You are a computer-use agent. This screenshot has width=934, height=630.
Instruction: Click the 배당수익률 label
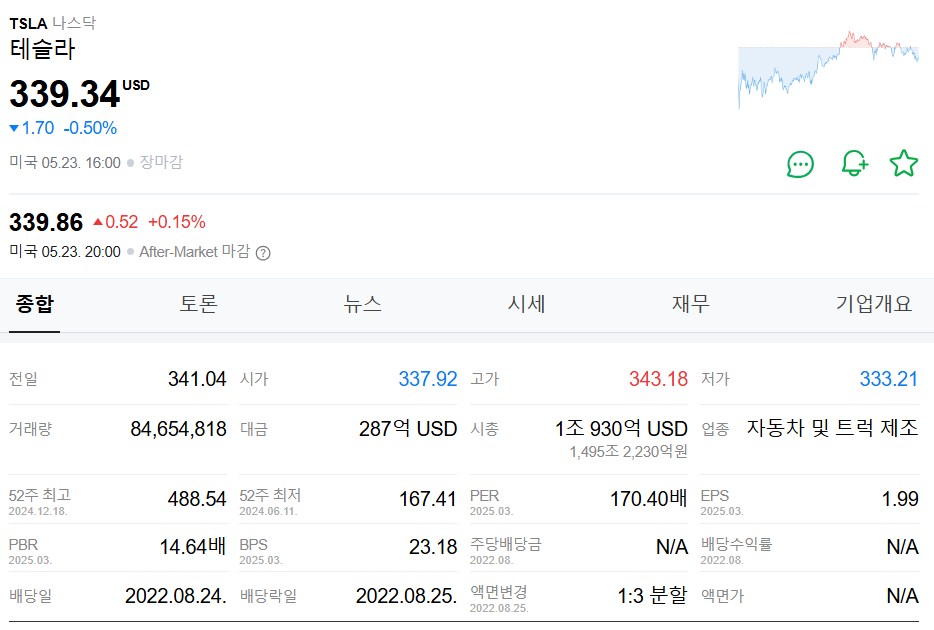click(x=736, y=544)
